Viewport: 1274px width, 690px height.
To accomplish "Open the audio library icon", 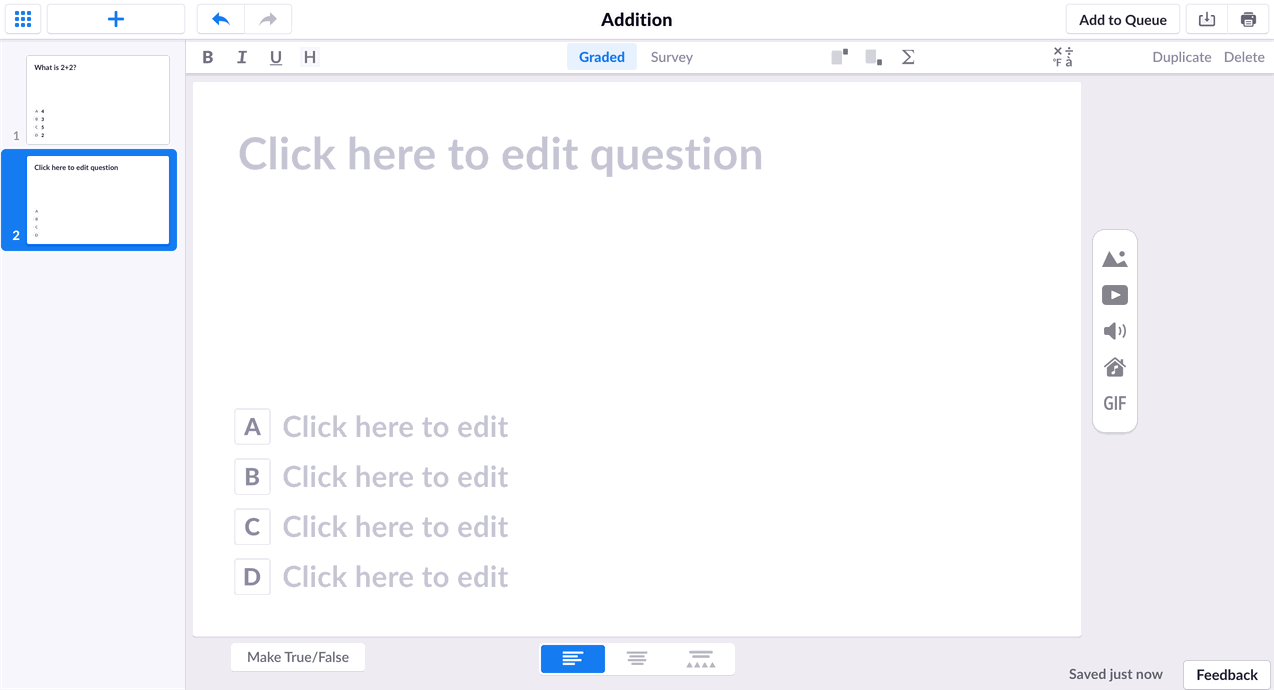I will coord(1114,367).
